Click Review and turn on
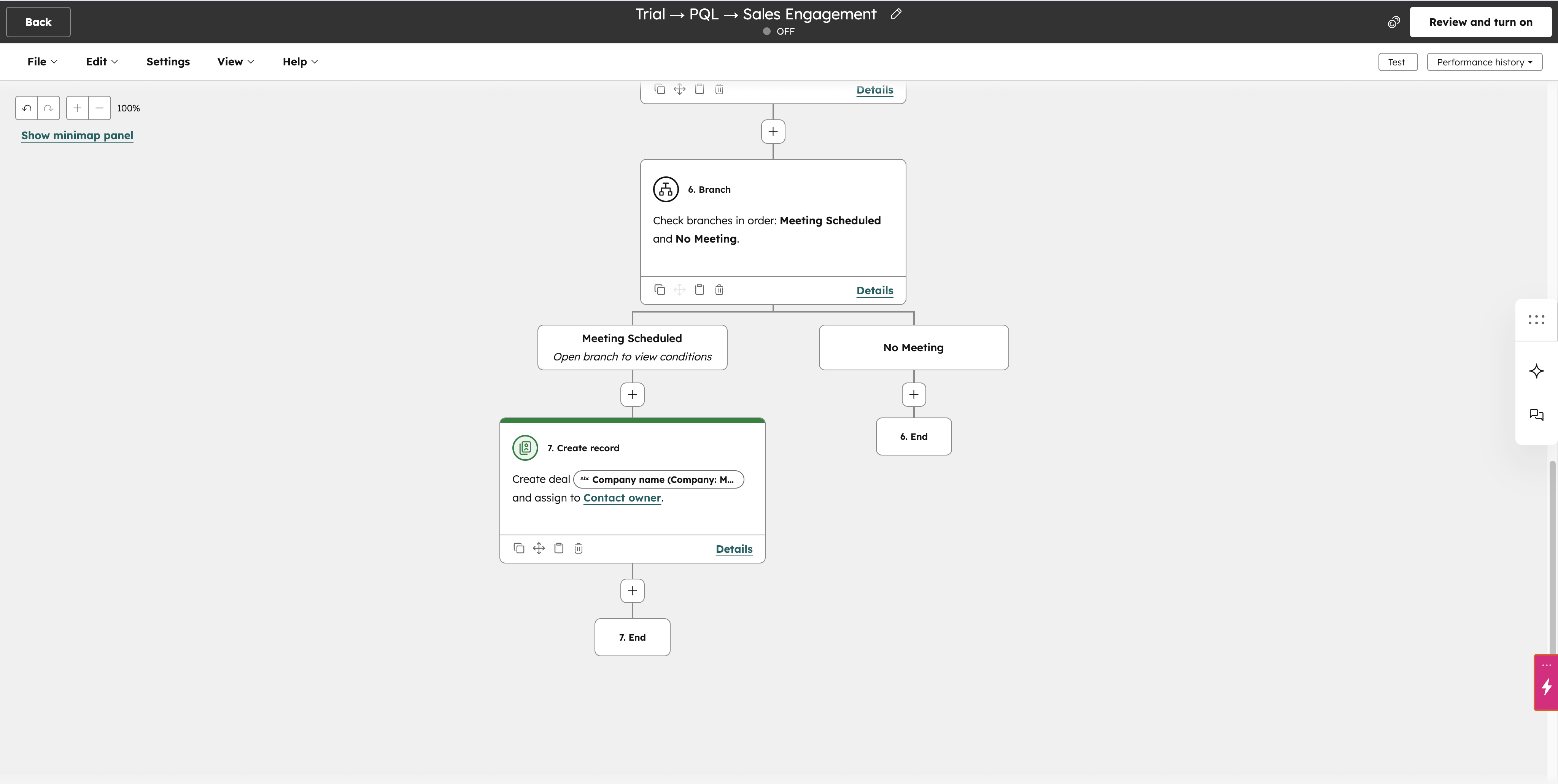This screenshot has height=784, width=1558. [1480, 22]
